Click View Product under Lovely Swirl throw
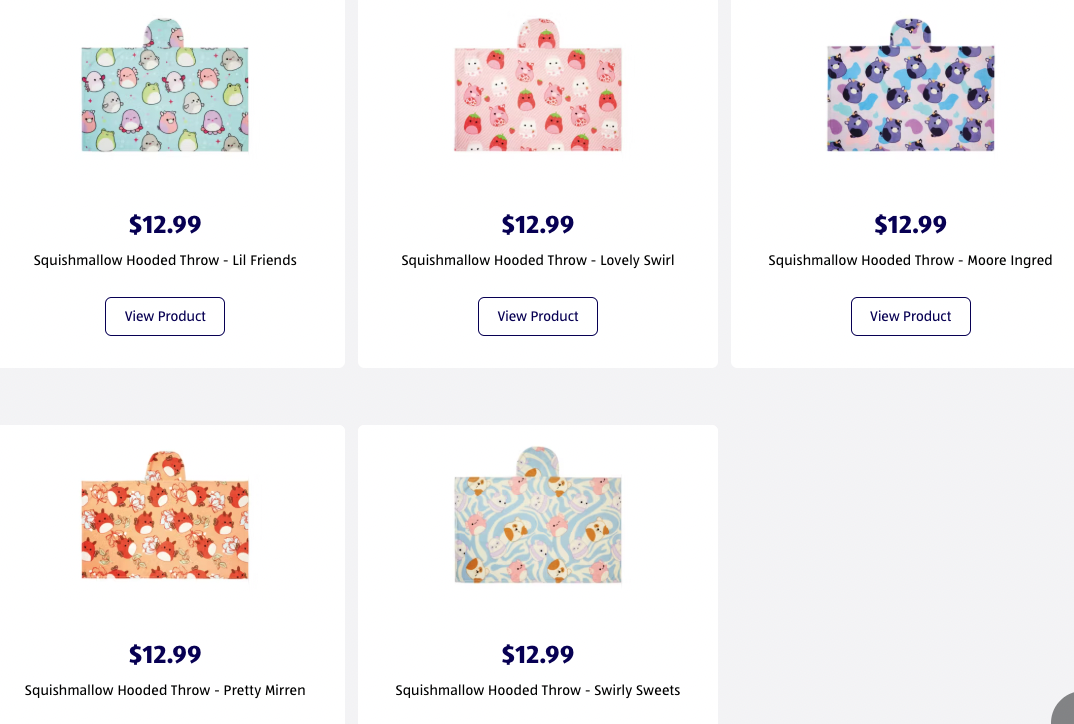The width and height of the screenshot is (1074, 724). 538,316
